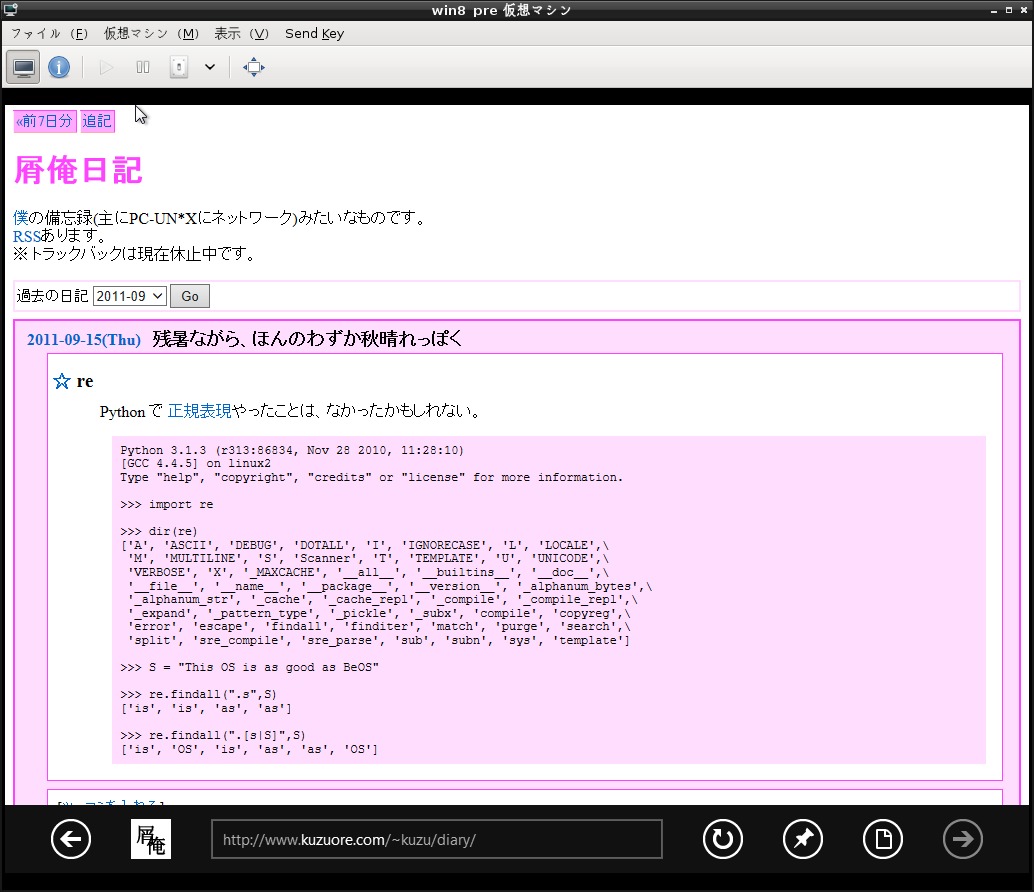
Task: Click the 過去の日記 label
Action: [x=52, y=296]
